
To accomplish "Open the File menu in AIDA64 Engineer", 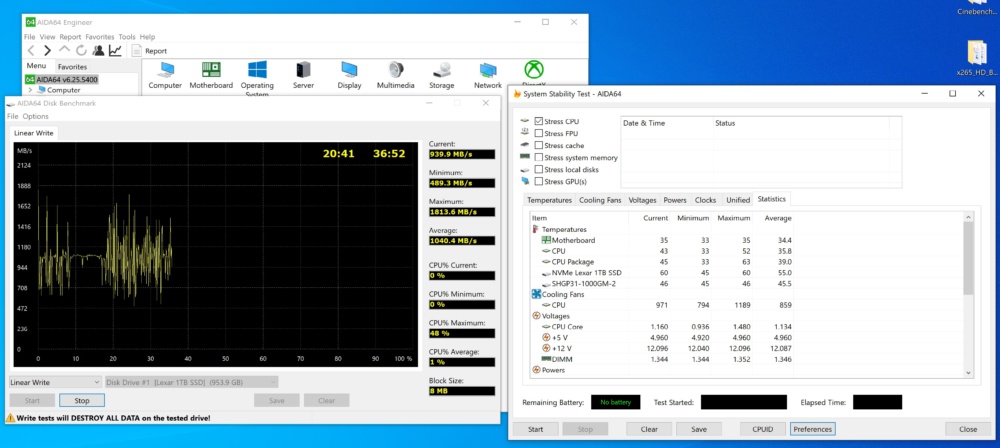I will [29, 37].
